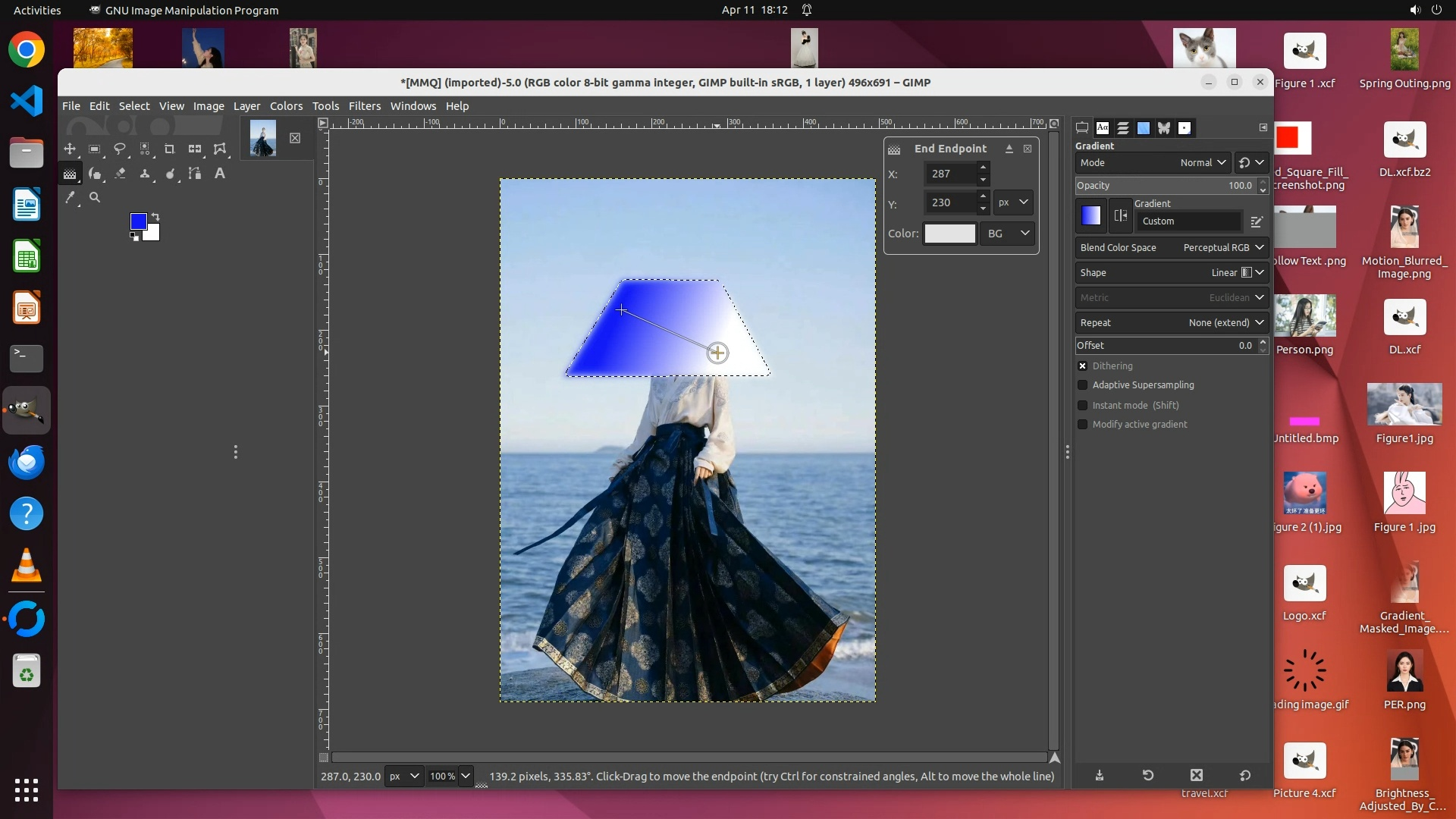1456x819 pixels.
Task: Select the Paths tool
Action: point(195,174)
